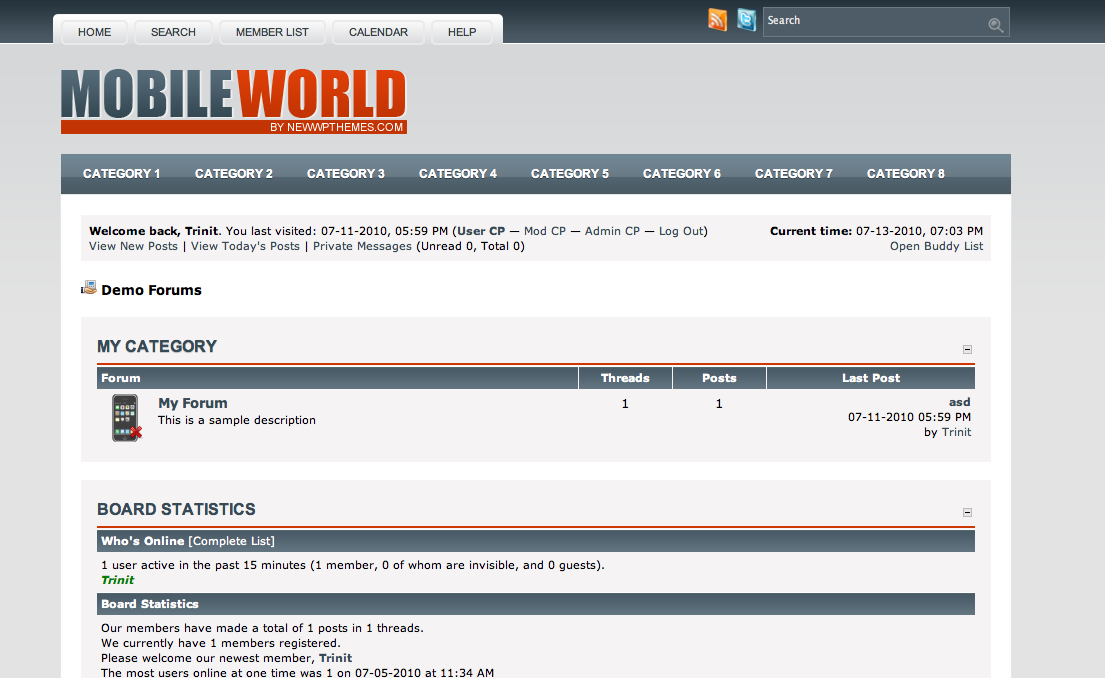1105x678 pixels.
Task: Open the My Forum title link
Action: tap(192, 403)
